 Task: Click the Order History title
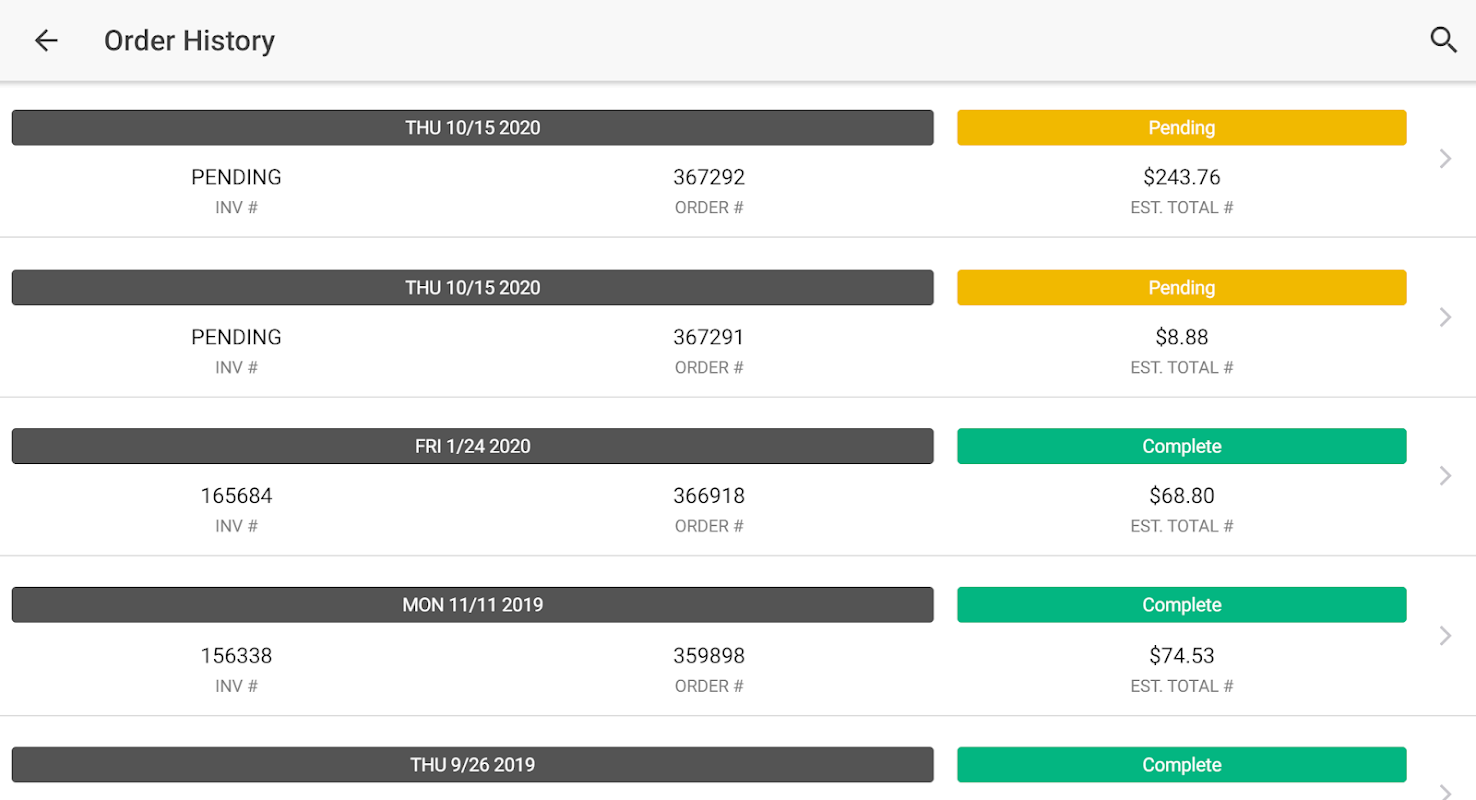[189, 41]
